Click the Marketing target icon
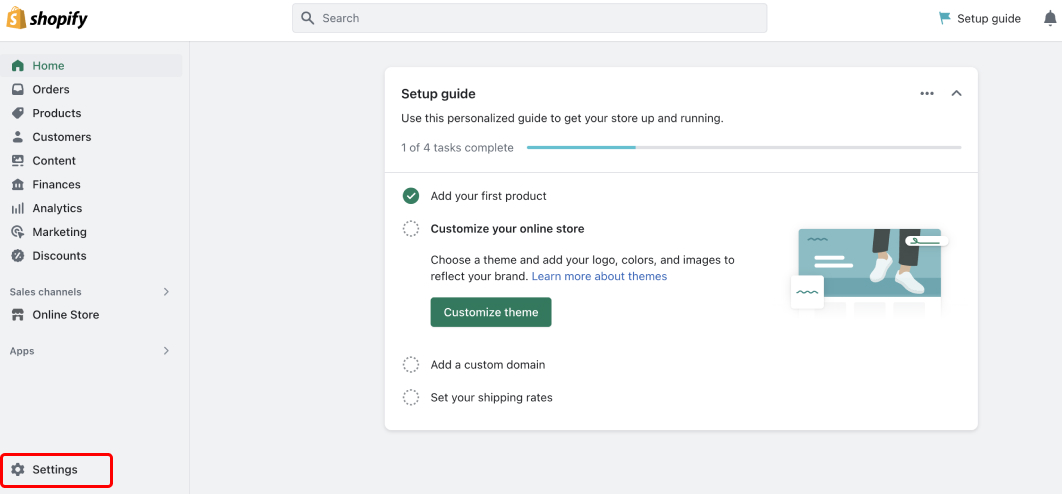This screenshot has height=494, width=1062. pyautogui.click(x=18, y=232)
